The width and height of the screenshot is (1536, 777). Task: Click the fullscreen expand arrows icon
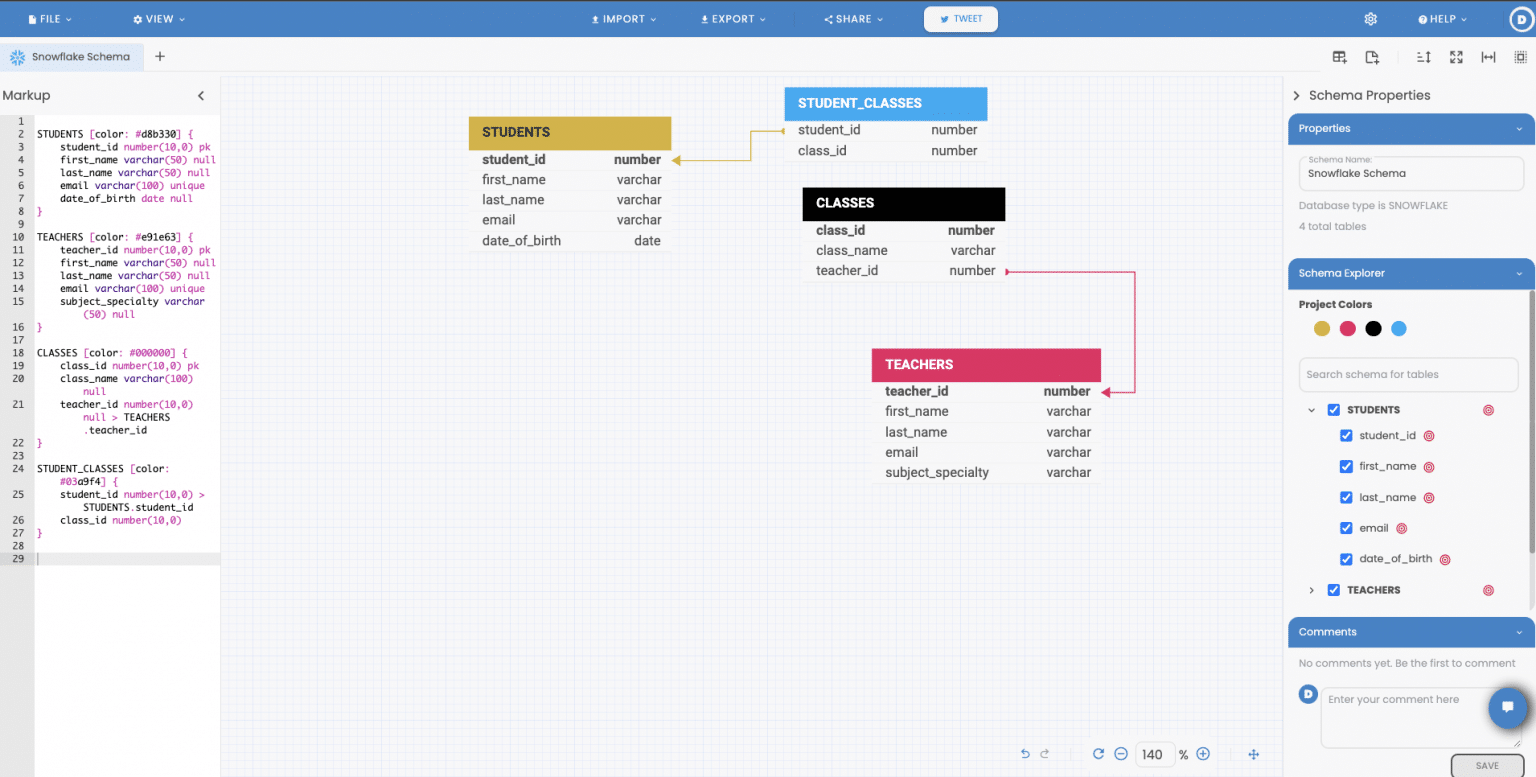tap(1456, 57)
